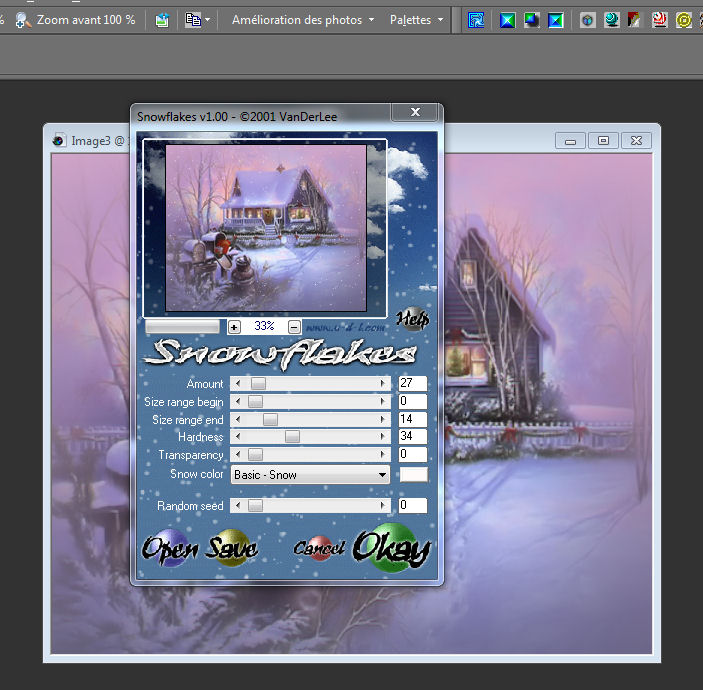The width and height of the screenshot is (703, 690).
Task: Click the Size range begin slider thumb
Action: point(255,401)
